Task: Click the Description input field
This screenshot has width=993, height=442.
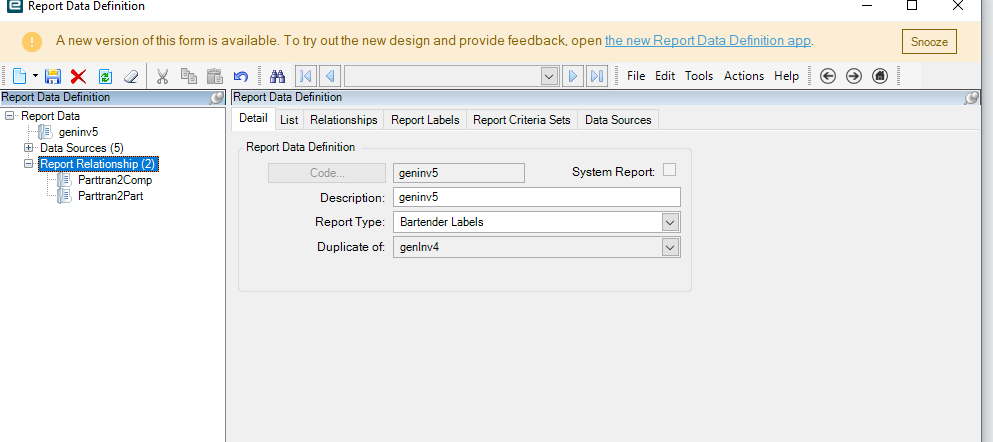Action: point(536,197)
